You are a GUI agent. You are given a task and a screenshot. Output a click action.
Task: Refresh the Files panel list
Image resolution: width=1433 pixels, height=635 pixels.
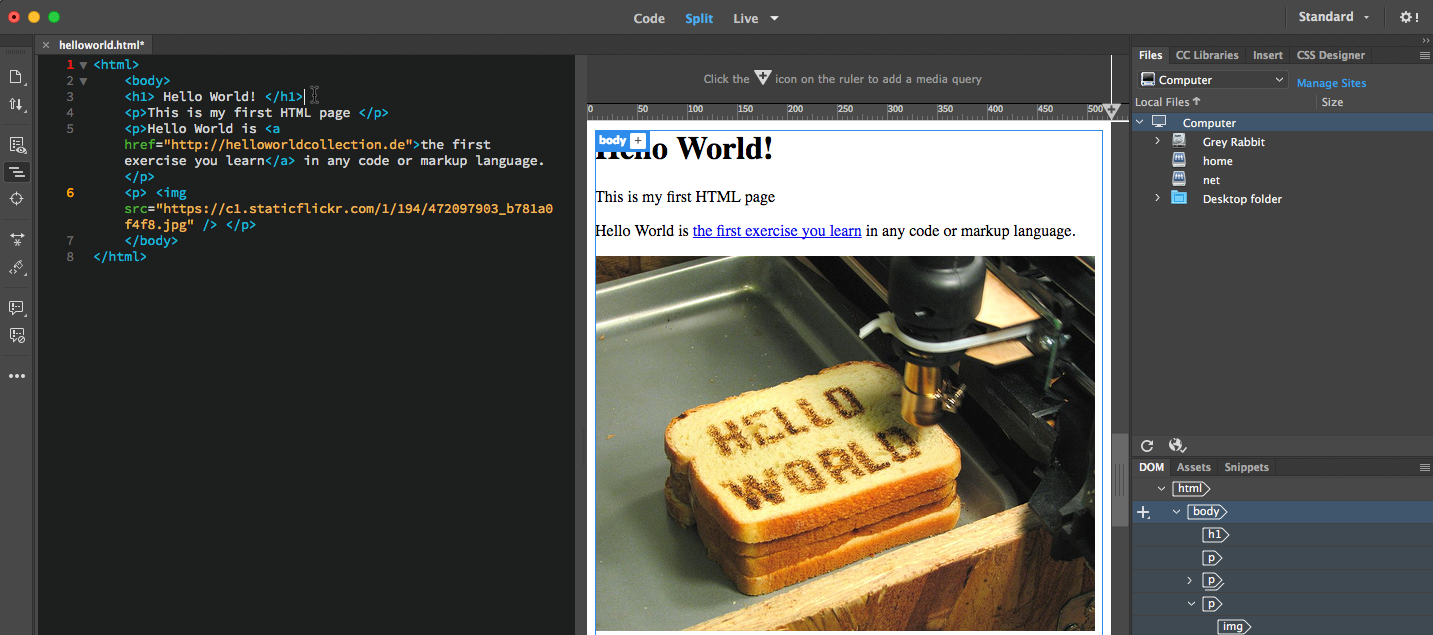pyautogui.click(x=1147, y=446)
